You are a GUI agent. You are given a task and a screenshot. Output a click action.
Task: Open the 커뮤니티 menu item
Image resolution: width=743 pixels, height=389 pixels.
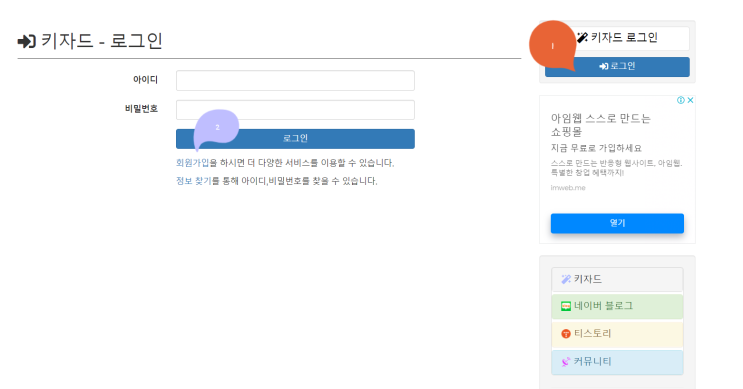coord(617,362)
